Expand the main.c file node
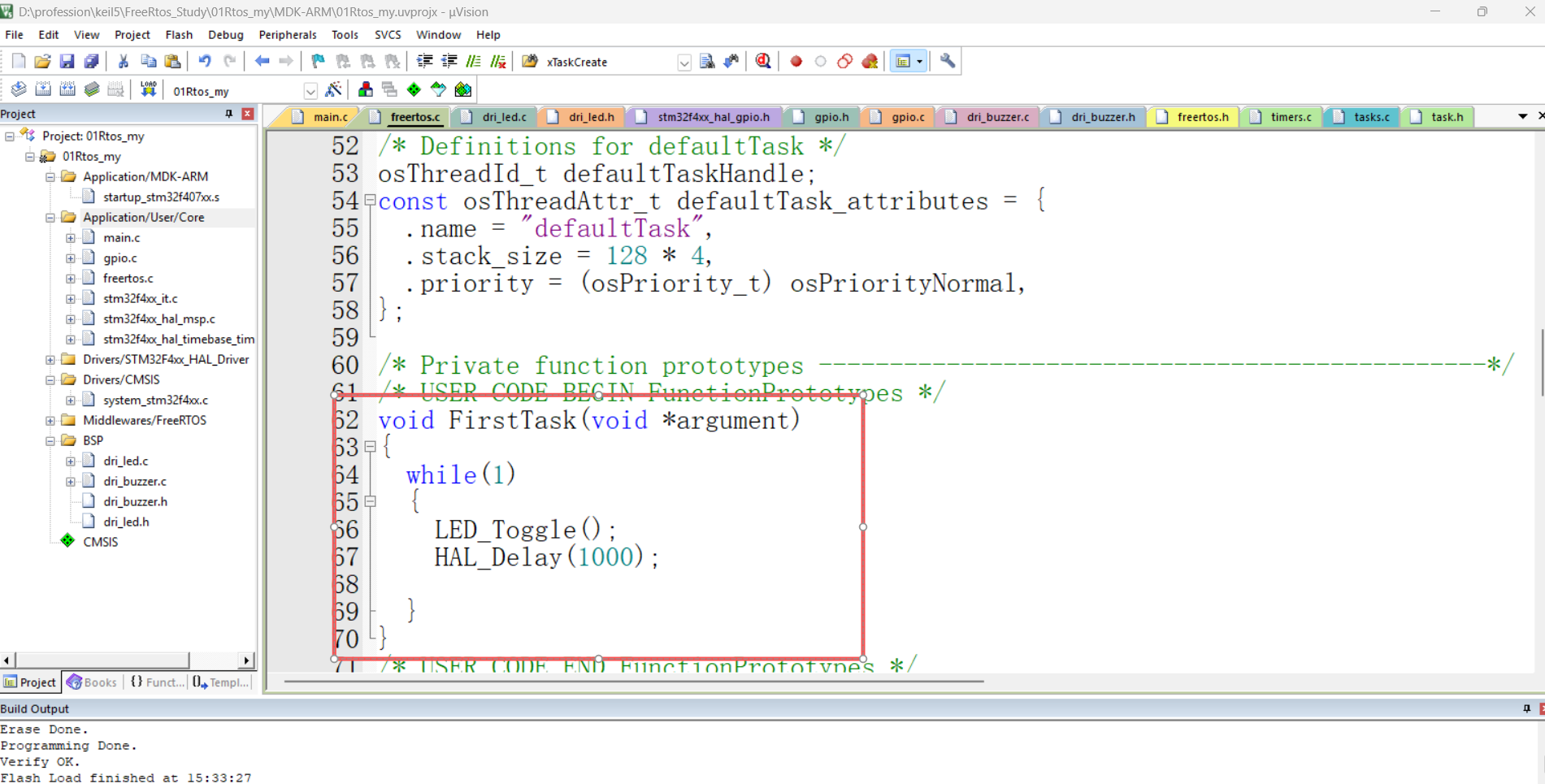1545x784 pixels. coord(71,237)
